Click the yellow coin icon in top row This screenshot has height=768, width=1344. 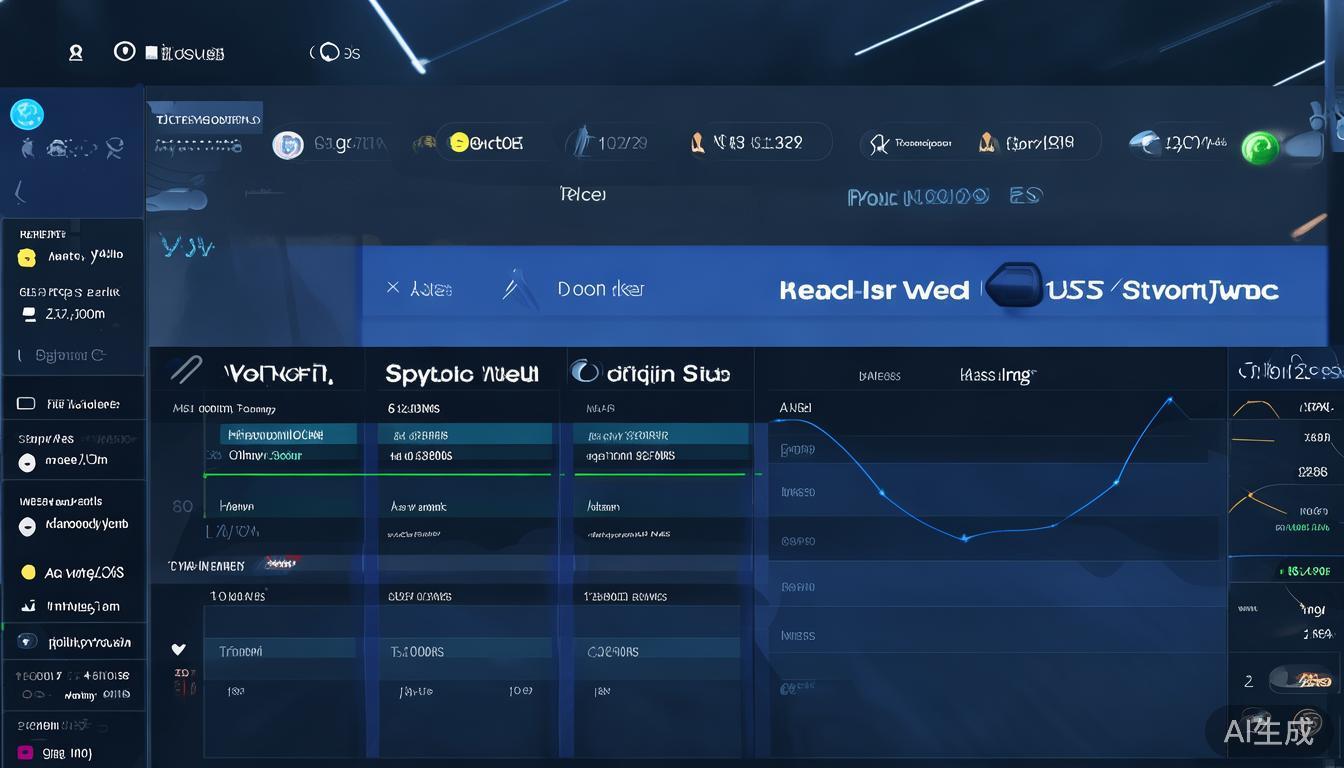coord(459,143)
